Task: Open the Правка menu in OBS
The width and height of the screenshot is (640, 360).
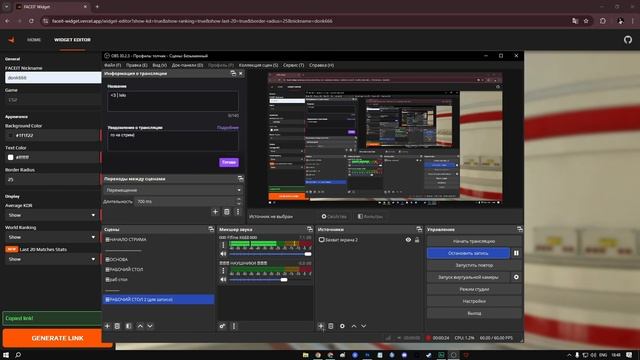Action: (x=136, y=65)
